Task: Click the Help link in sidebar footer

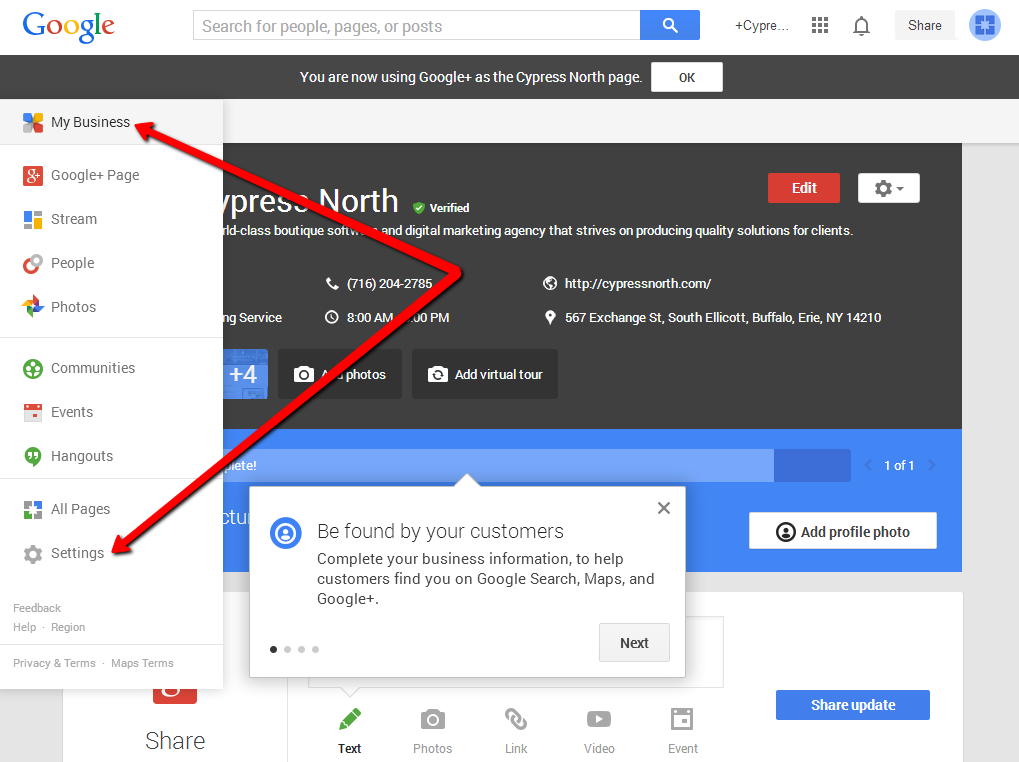Action: coord(25,627)
